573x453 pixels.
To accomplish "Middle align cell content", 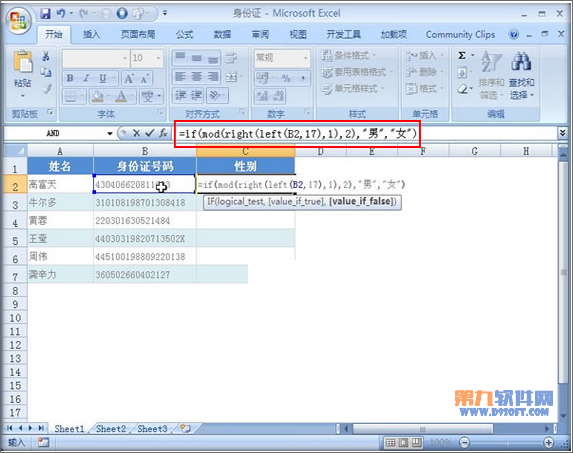I will (197, 57).
